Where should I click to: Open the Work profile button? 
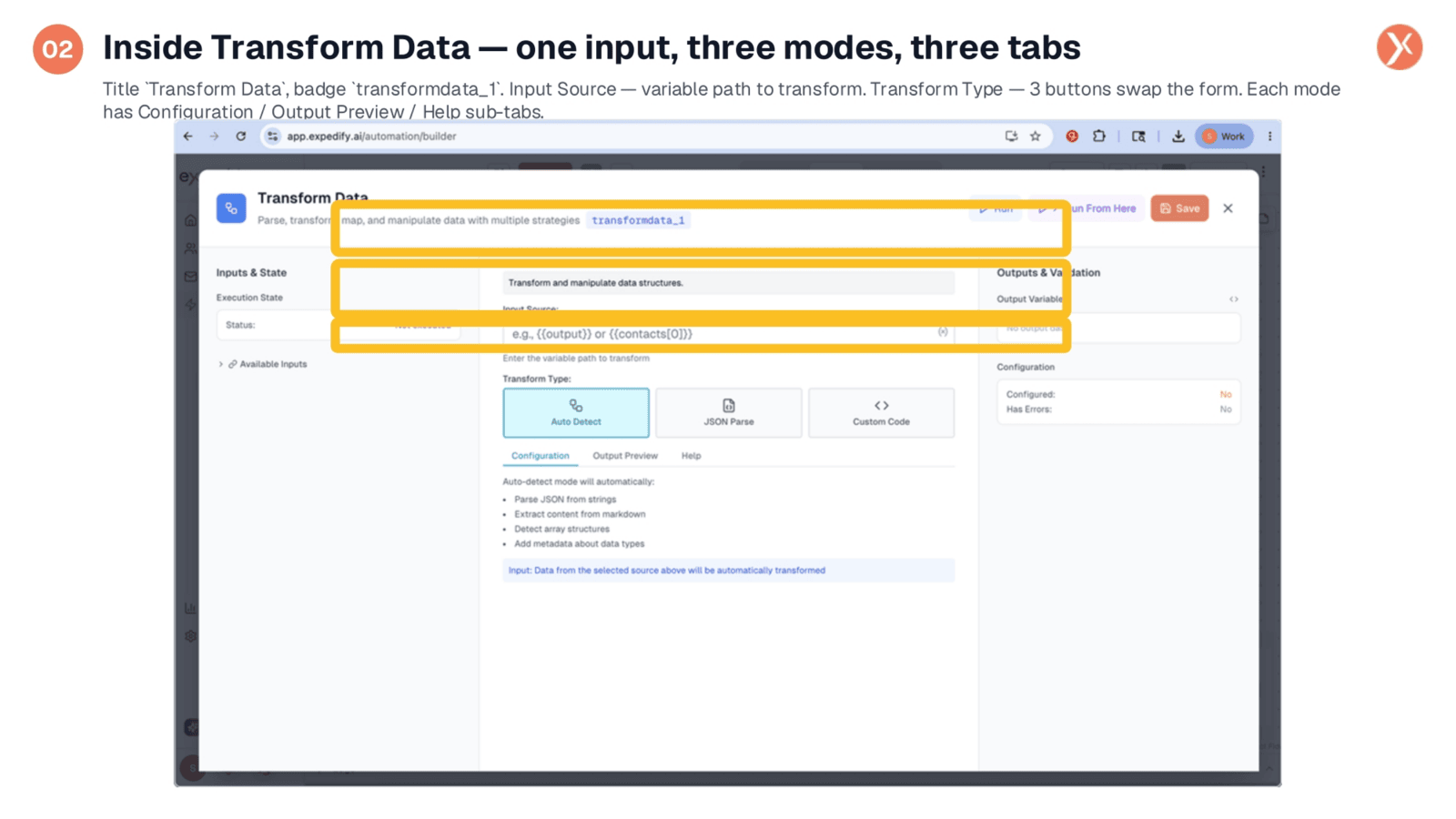tap(1224, 136)
